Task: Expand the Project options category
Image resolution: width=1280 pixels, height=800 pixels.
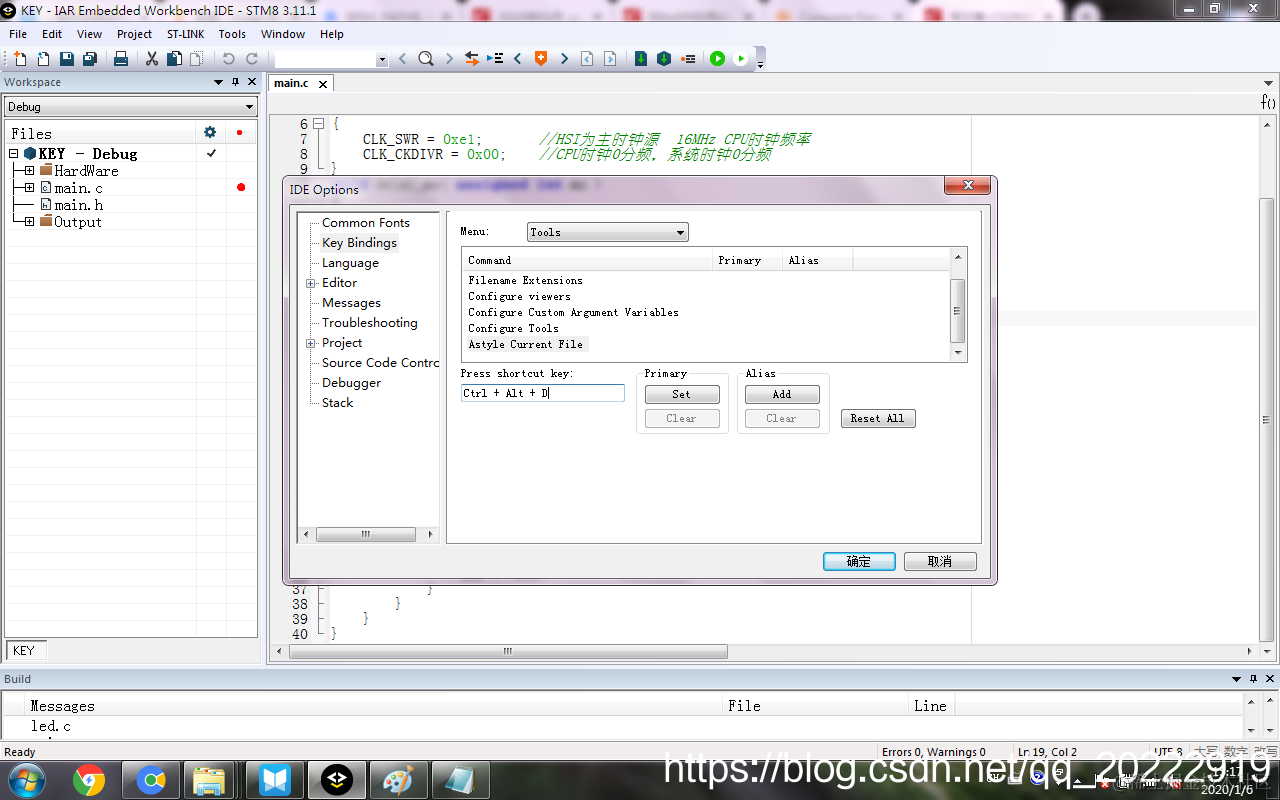Action: click(x=311, y=344)
